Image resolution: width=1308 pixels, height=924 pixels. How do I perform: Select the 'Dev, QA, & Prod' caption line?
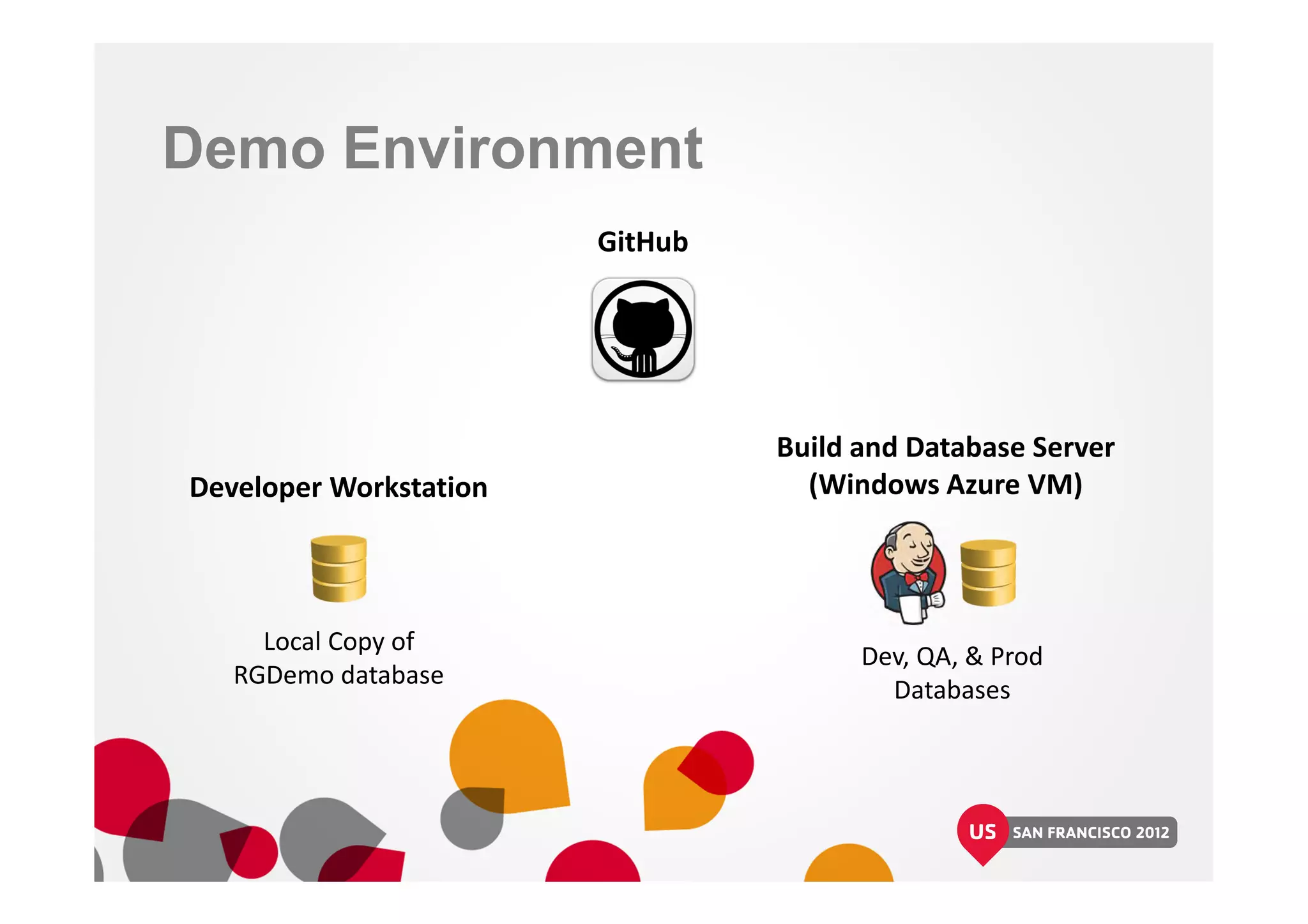click(952, 656)
